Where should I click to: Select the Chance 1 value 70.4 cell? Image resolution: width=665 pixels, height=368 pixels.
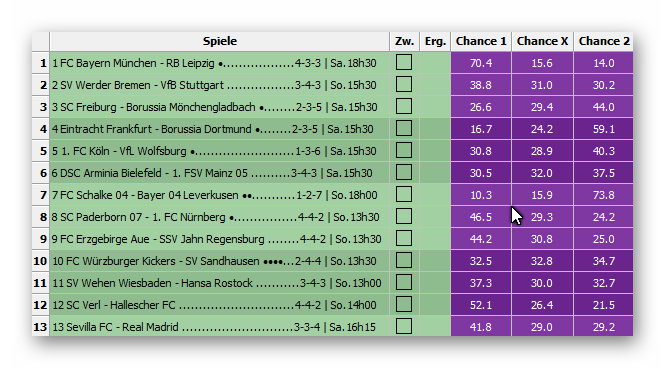click(x=481, y=63)
